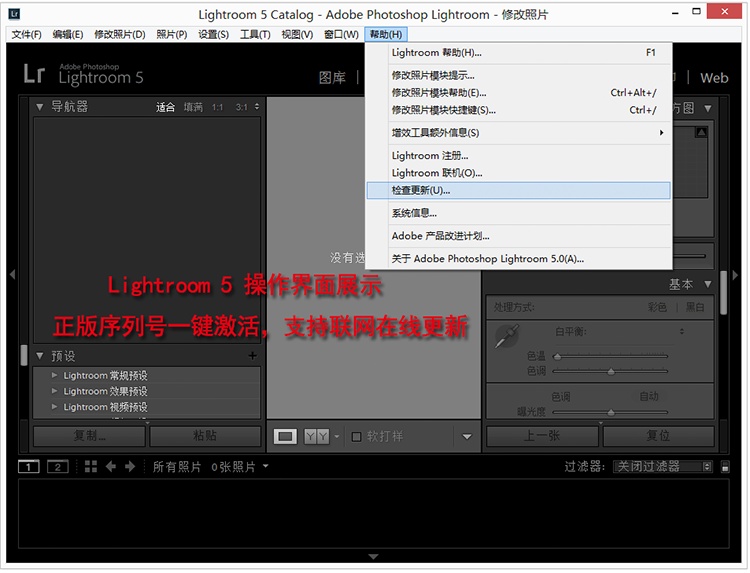Choose 检查更新(U)... menu entry

click(518, 190)
